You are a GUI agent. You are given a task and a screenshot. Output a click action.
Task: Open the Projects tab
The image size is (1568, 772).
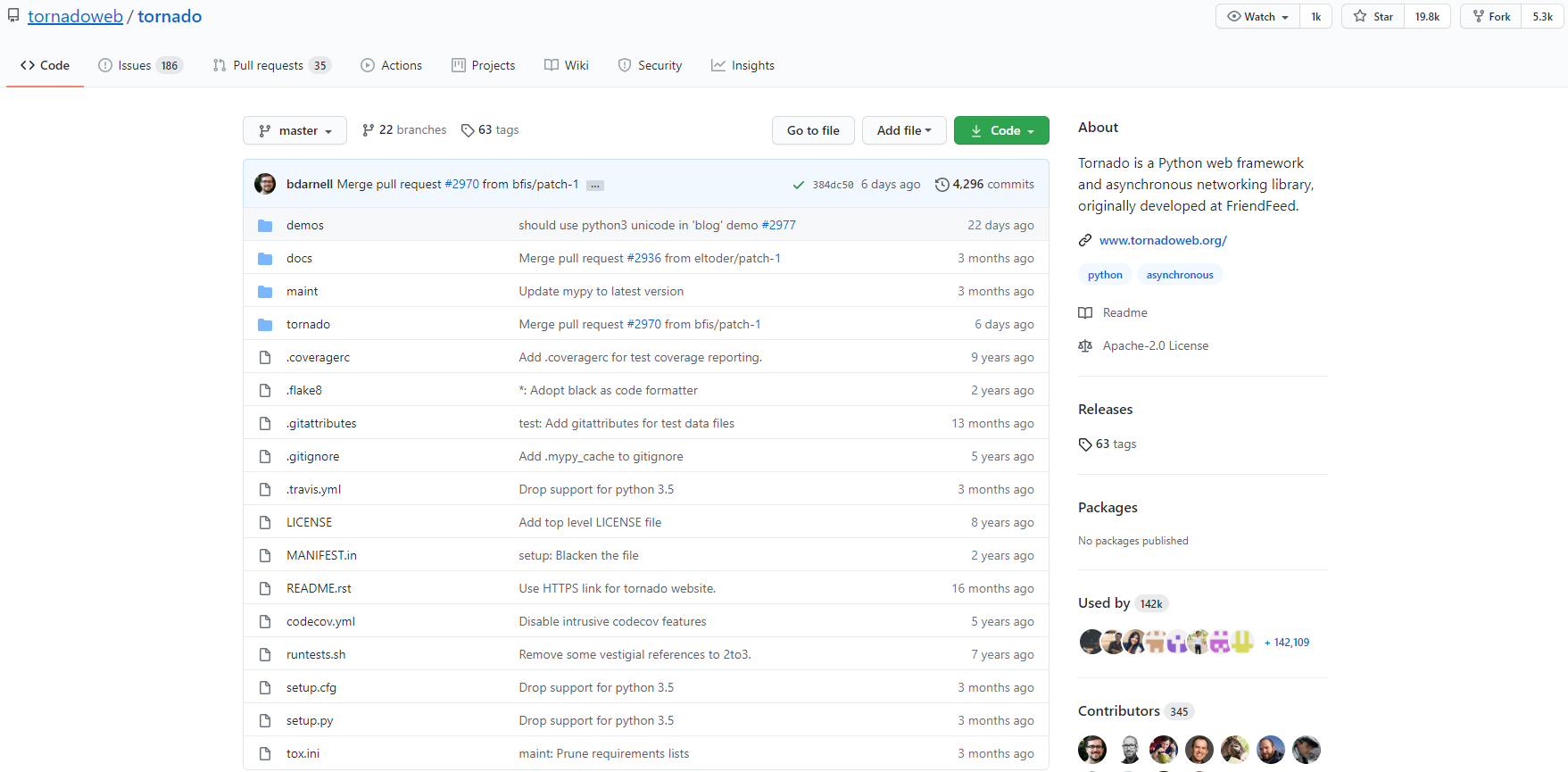click(483, 65)
